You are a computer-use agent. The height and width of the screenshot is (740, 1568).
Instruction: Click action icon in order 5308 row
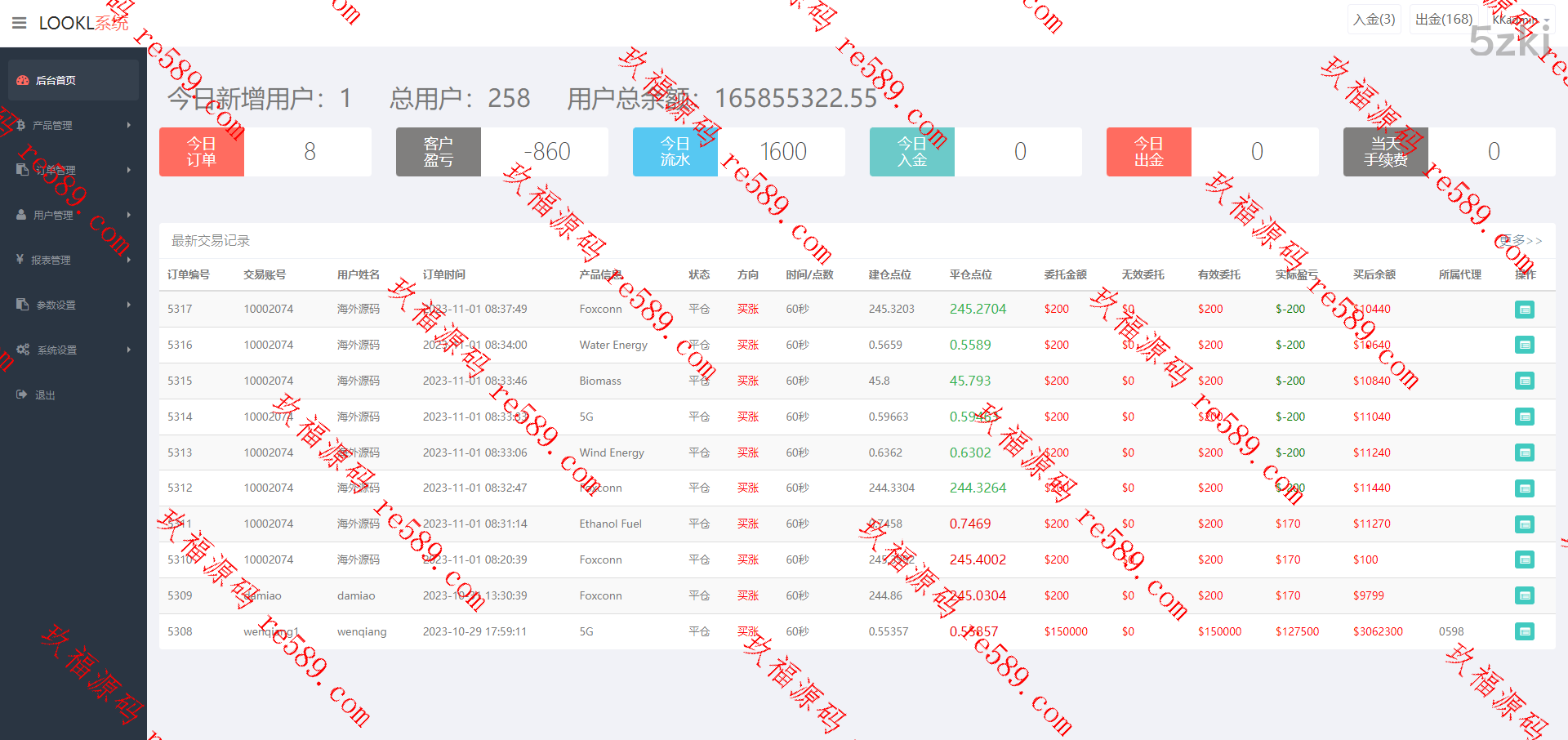coord(1524,631)
